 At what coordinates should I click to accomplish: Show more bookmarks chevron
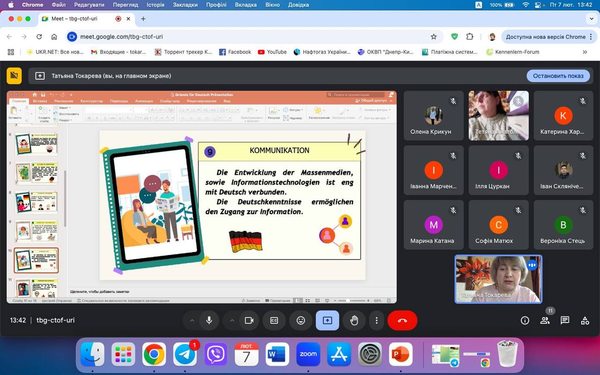[x=585, y=52]
